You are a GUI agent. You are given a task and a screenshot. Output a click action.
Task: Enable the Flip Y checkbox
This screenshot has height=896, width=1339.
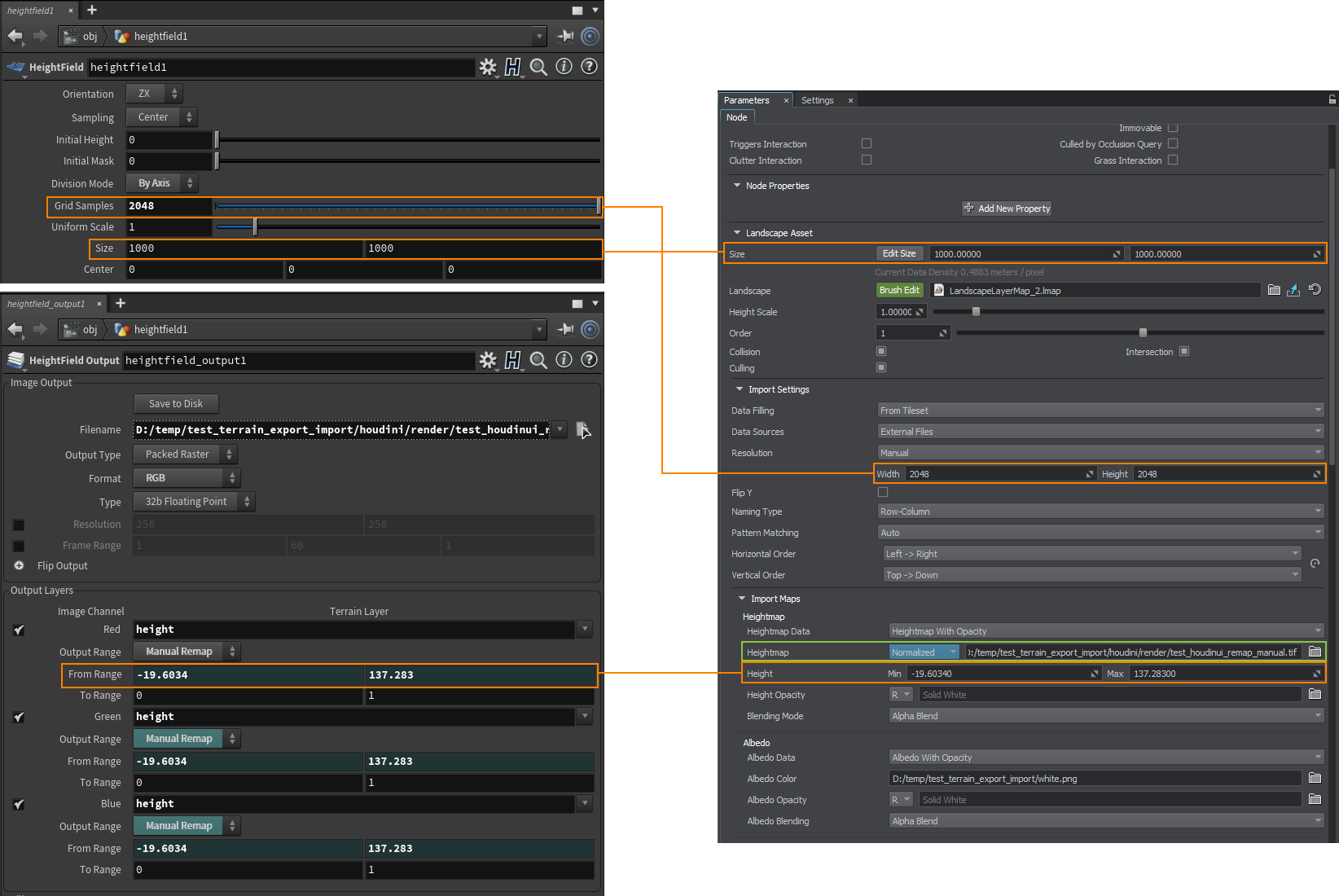883,492
